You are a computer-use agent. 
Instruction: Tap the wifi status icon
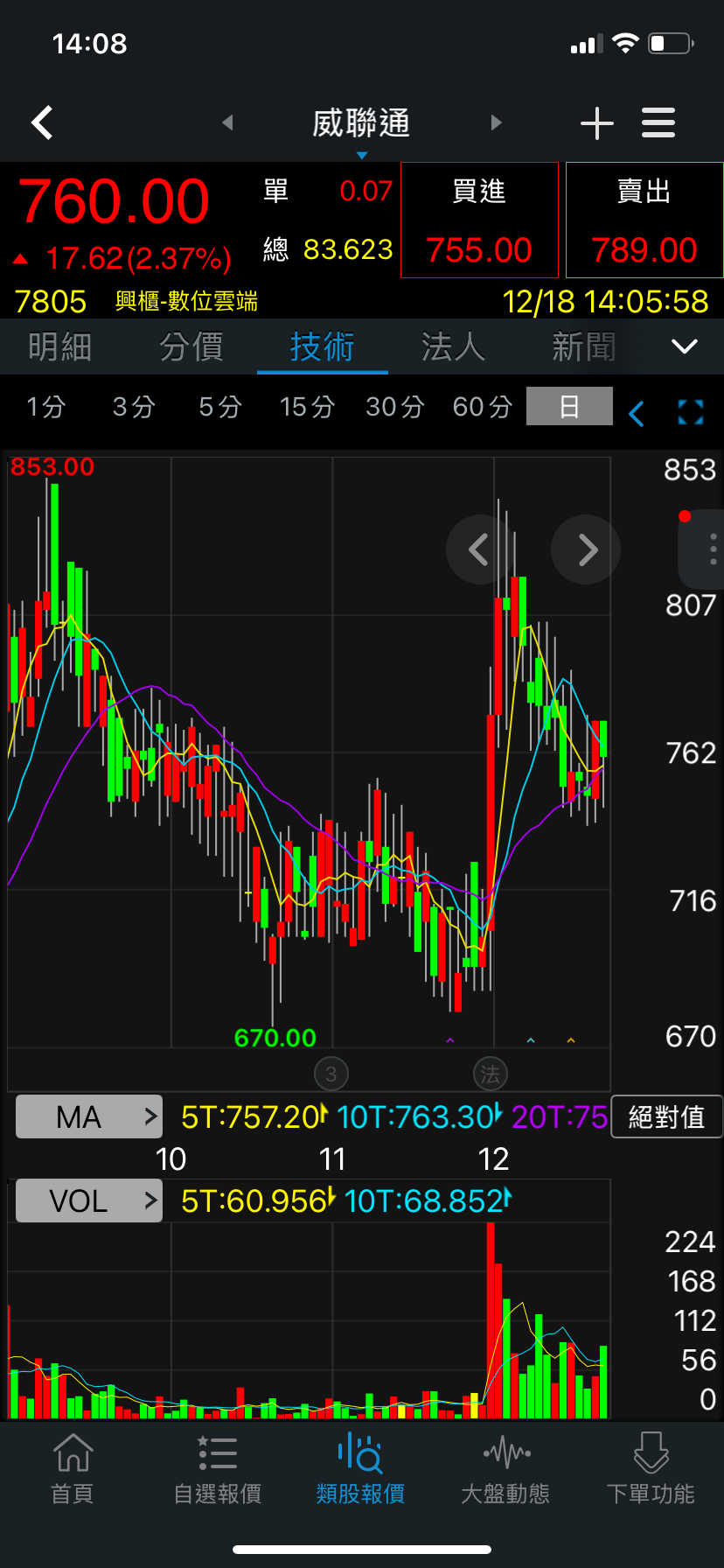pos(626,44)
